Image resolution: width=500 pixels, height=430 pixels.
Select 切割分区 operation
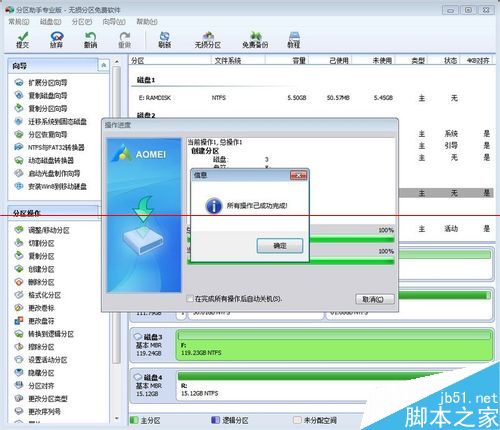pos(35,243)
